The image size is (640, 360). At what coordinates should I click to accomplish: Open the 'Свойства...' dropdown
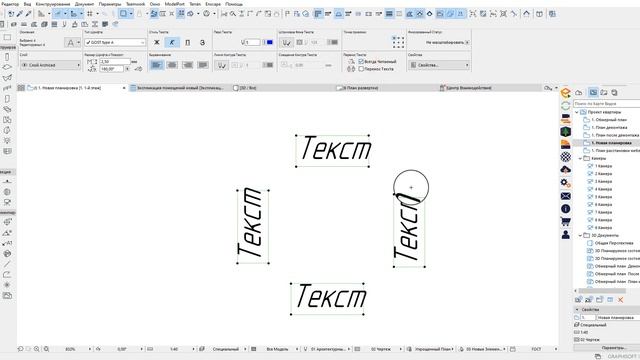tap(439, 65)
